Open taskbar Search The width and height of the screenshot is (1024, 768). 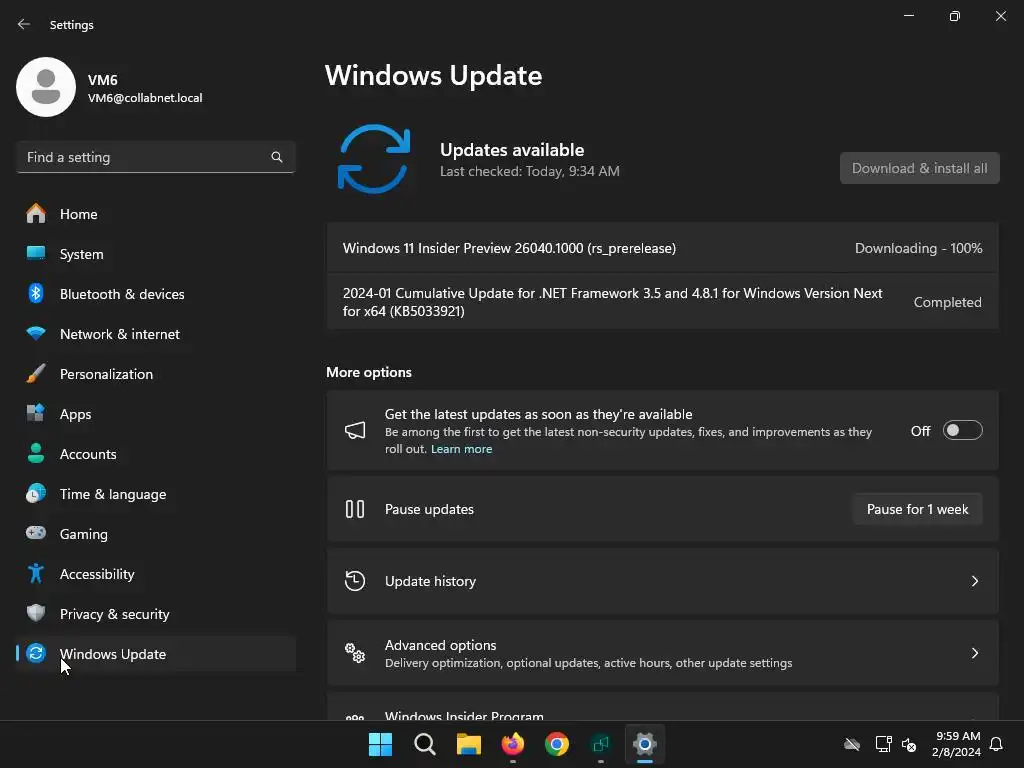[424, 744]
